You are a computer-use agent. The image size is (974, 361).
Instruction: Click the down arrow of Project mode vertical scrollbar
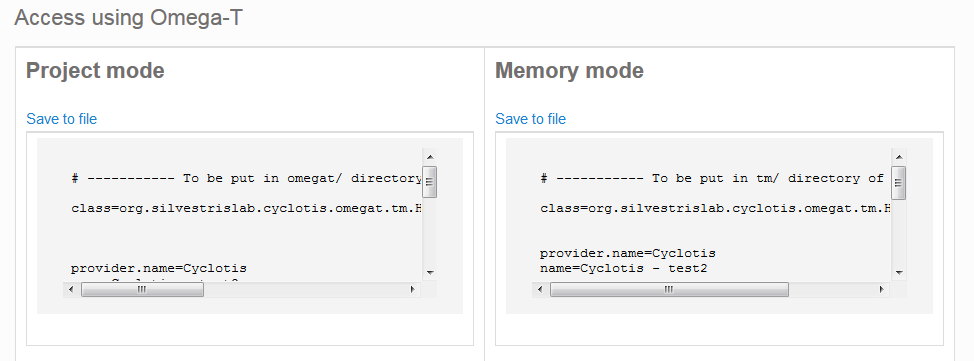(x=430, y=272)
